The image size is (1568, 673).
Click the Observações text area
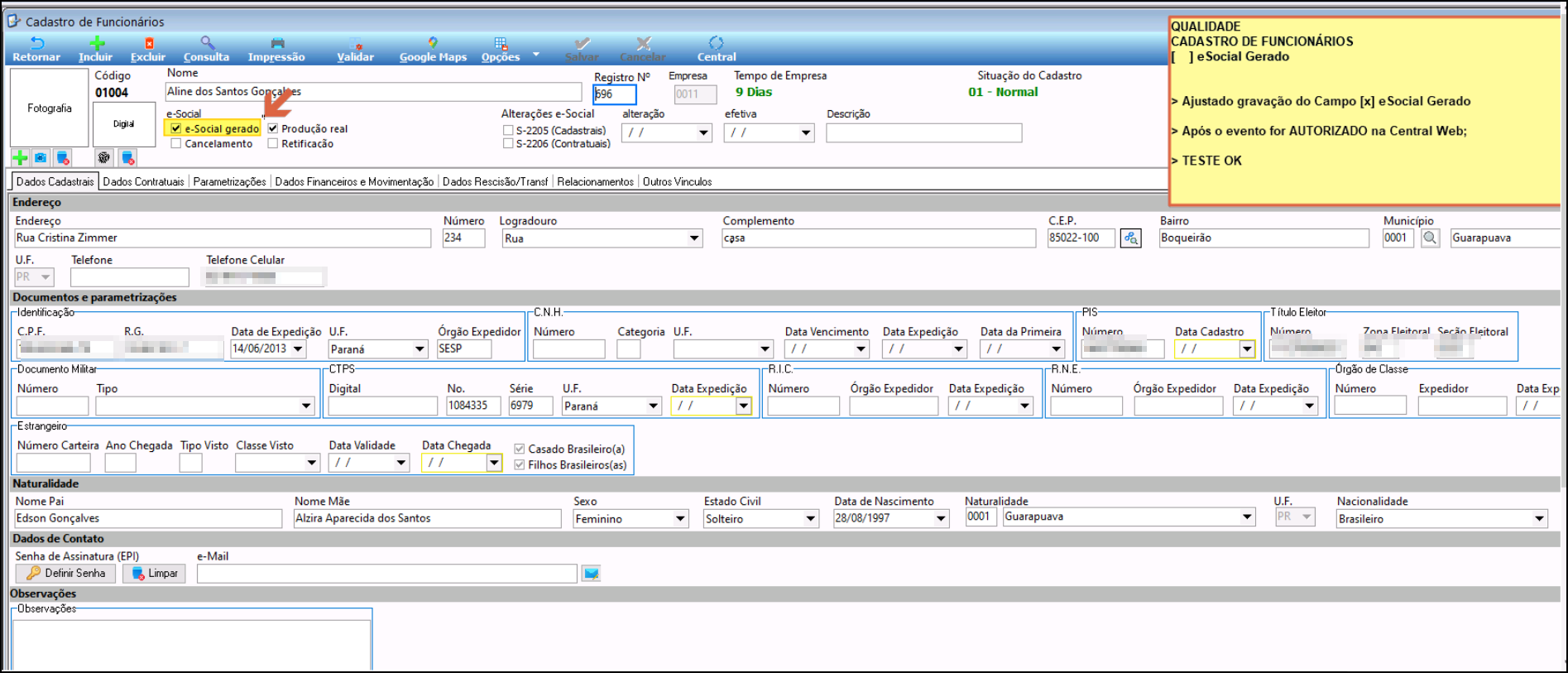[191, 645]
